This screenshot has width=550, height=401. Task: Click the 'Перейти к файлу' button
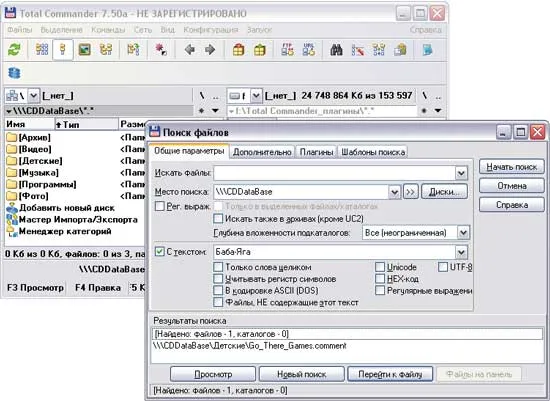(x=390, y=374)
